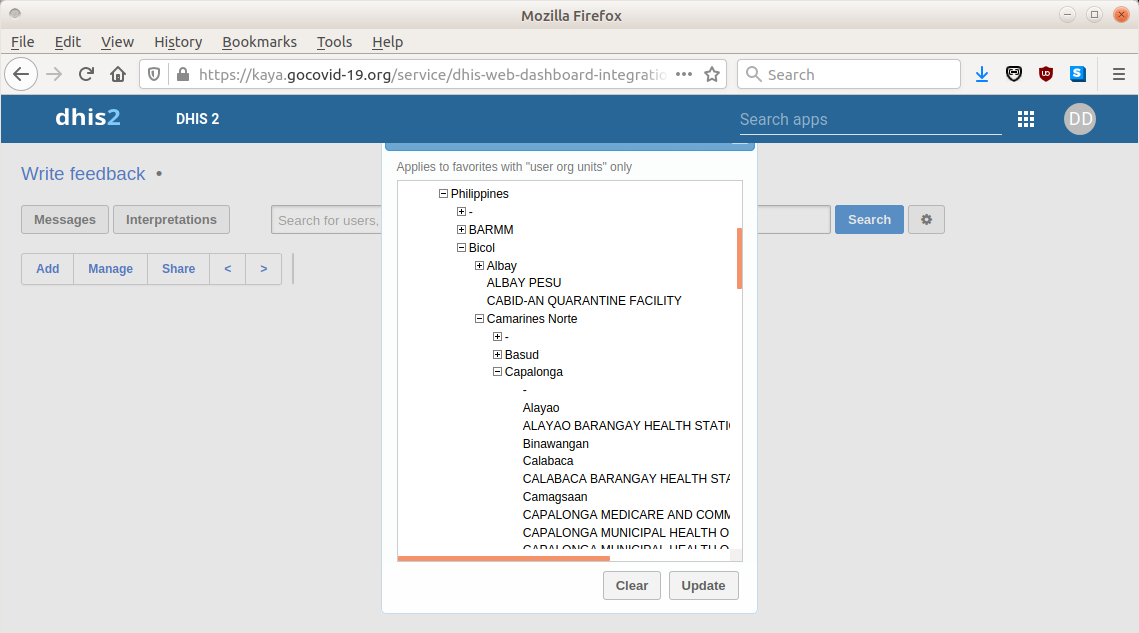This screenshot has width=1139, height=633.
Task: Open the History menu
Action: point(178,42)
